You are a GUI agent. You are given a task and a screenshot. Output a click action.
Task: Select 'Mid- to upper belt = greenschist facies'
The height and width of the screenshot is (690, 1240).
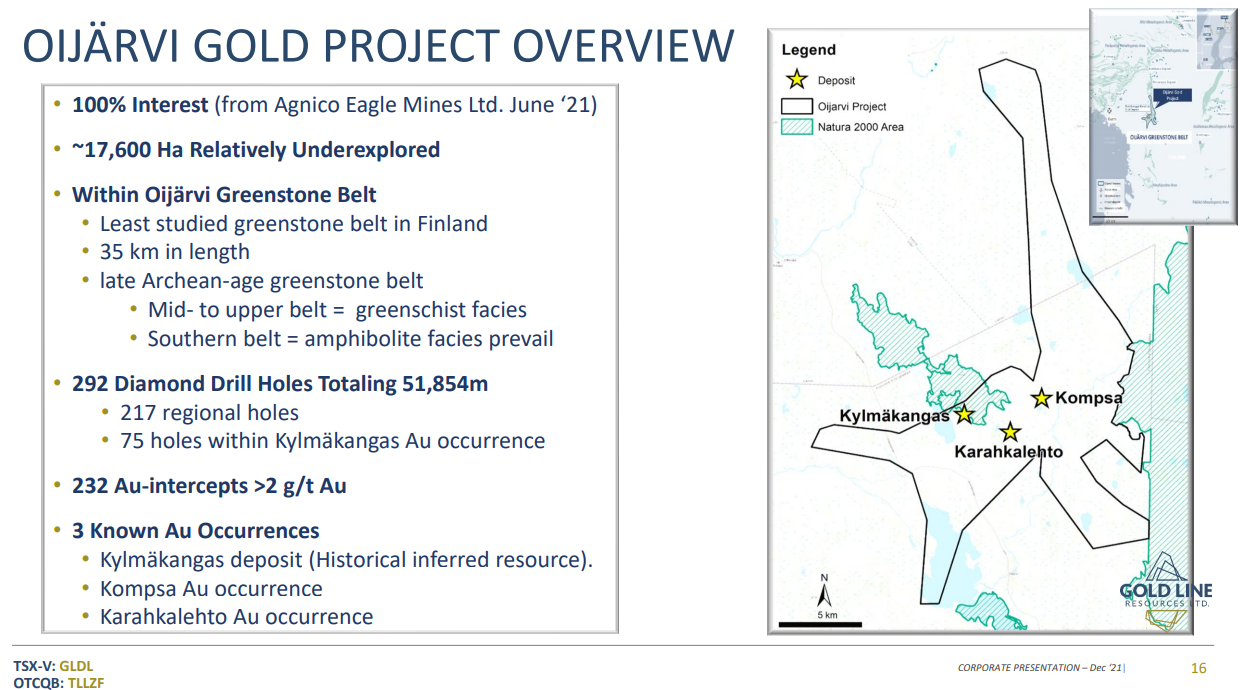click(337, 310)
